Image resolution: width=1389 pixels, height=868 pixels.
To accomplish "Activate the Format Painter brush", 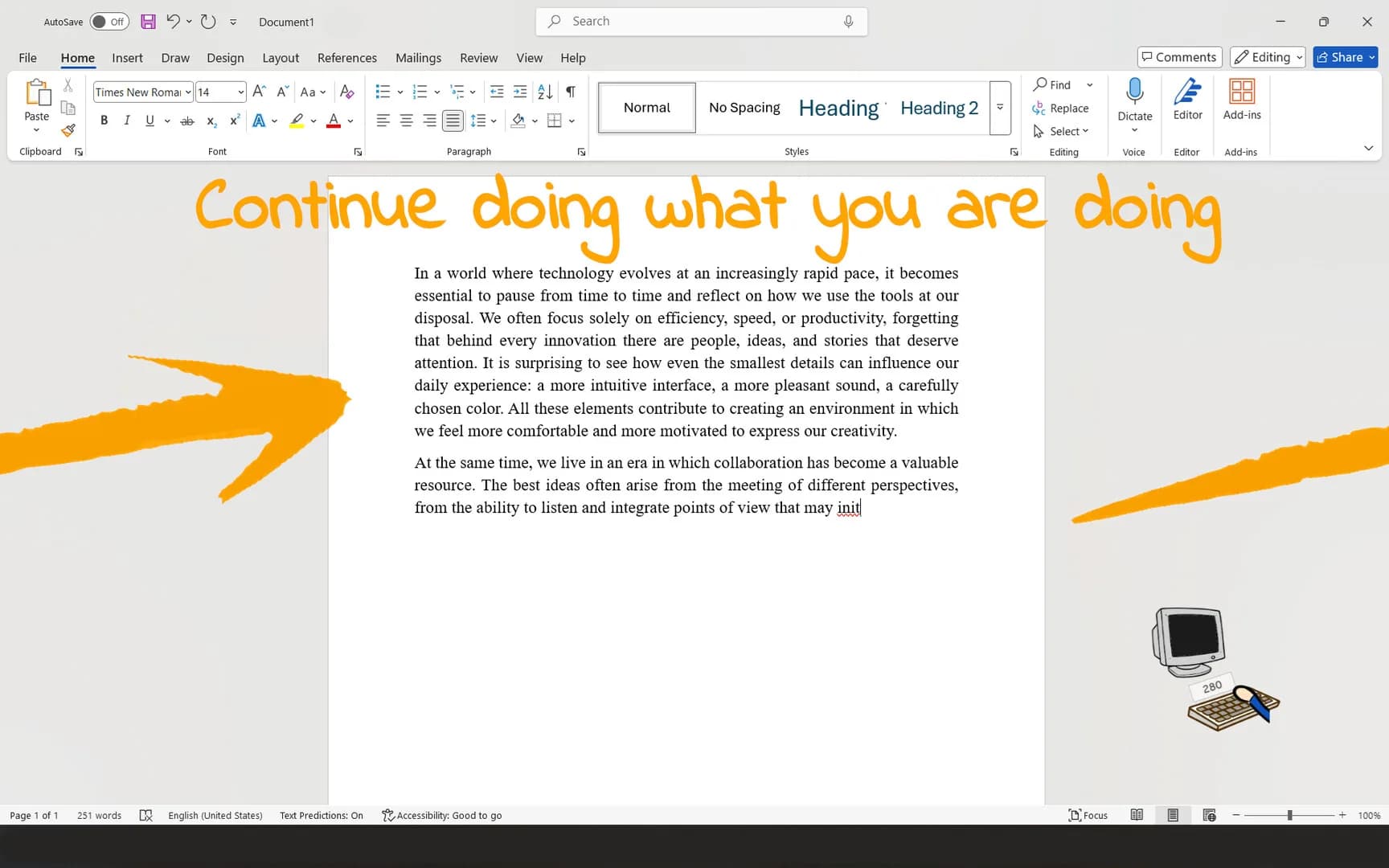I will (68, 130).
